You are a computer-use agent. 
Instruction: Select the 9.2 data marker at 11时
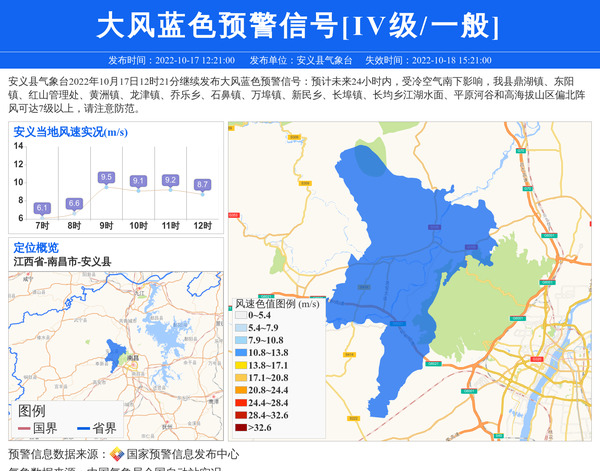coord(170,180)
